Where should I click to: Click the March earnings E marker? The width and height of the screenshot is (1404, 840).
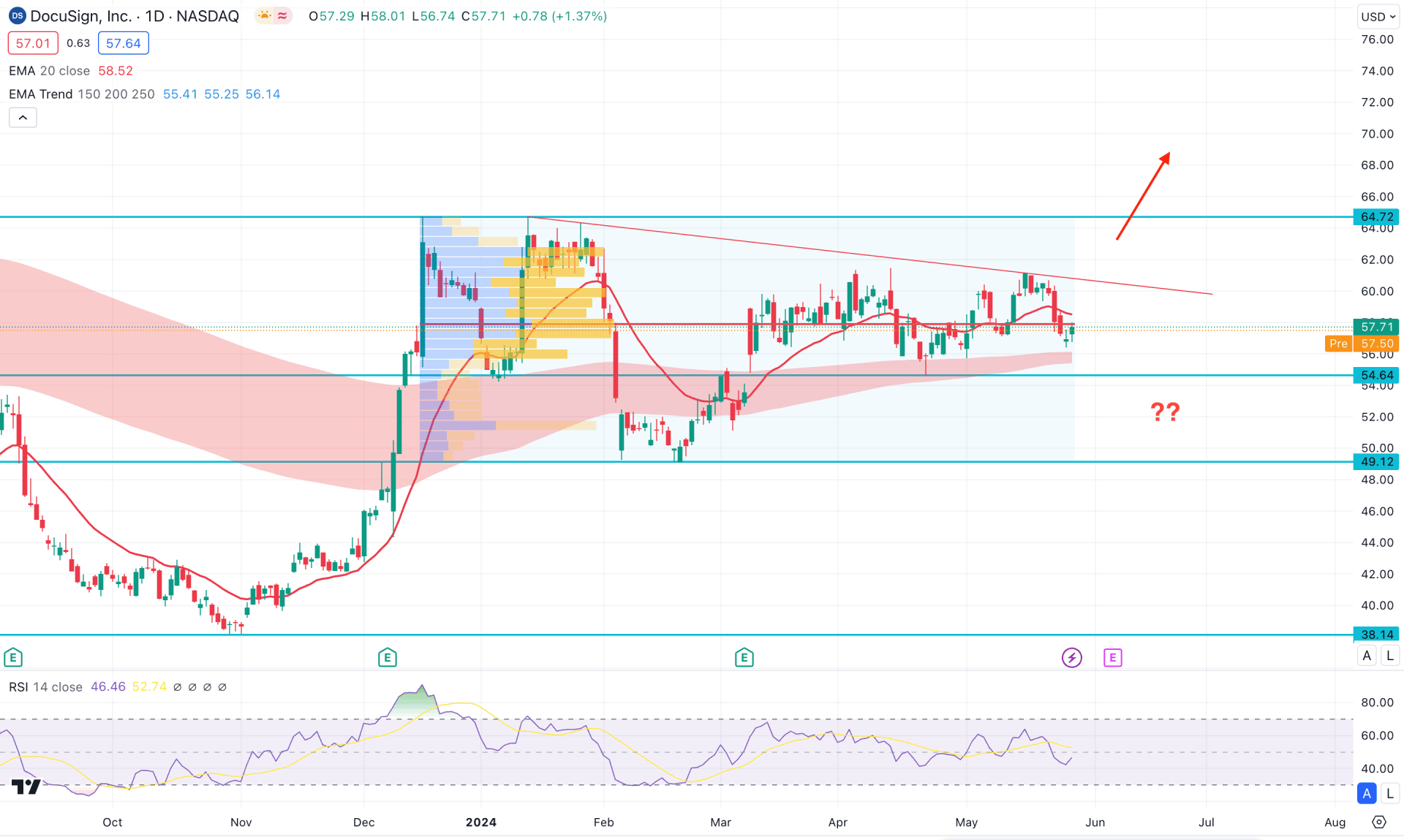coord(744,657)
